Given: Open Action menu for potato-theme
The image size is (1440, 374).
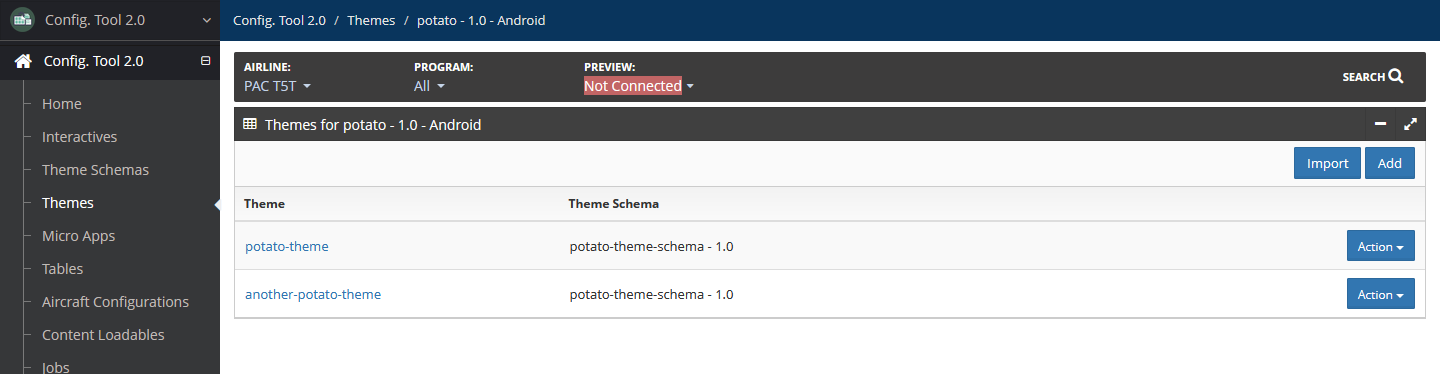Looking at the screenshot, I should click(1381, 246).
